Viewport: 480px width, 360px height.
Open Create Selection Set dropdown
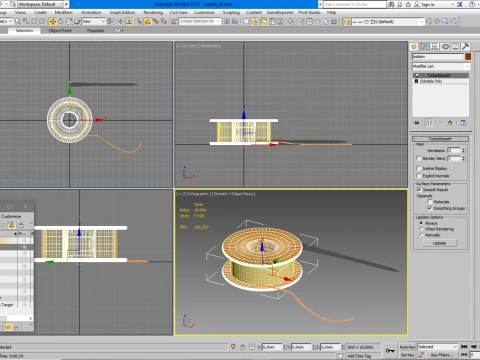tap(200, 21)
